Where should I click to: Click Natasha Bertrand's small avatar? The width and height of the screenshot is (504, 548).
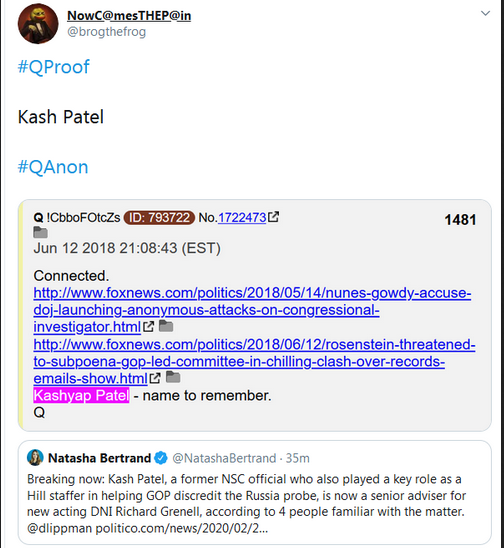pos(35,457)
